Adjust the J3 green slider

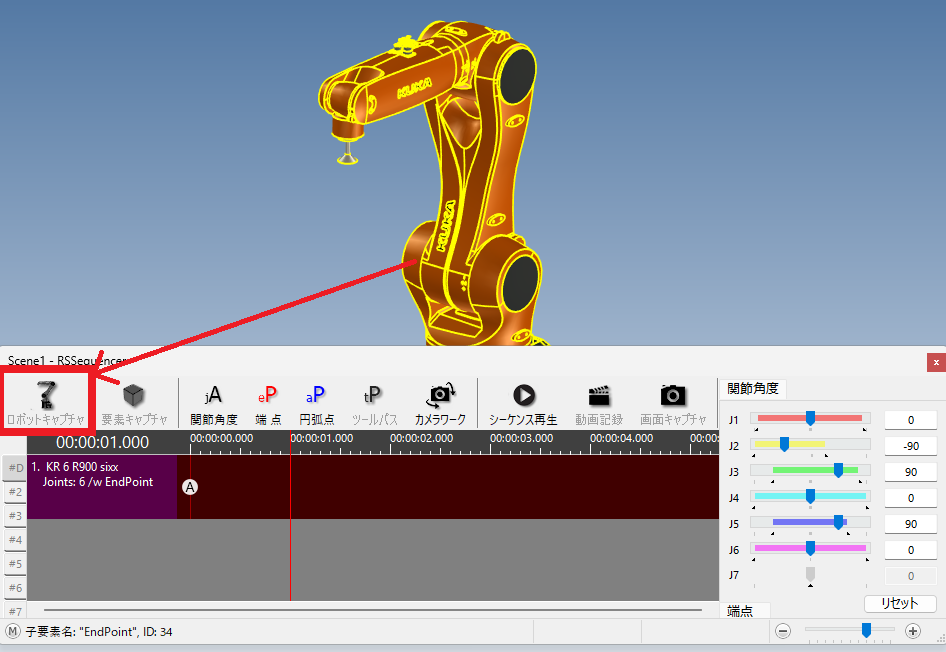point(810,470)
